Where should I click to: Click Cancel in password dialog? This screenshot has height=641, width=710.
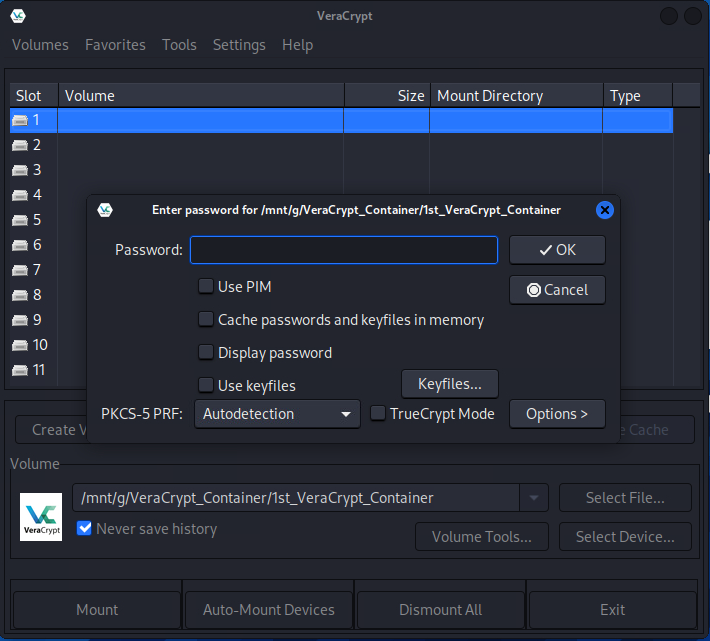point(557,290)
